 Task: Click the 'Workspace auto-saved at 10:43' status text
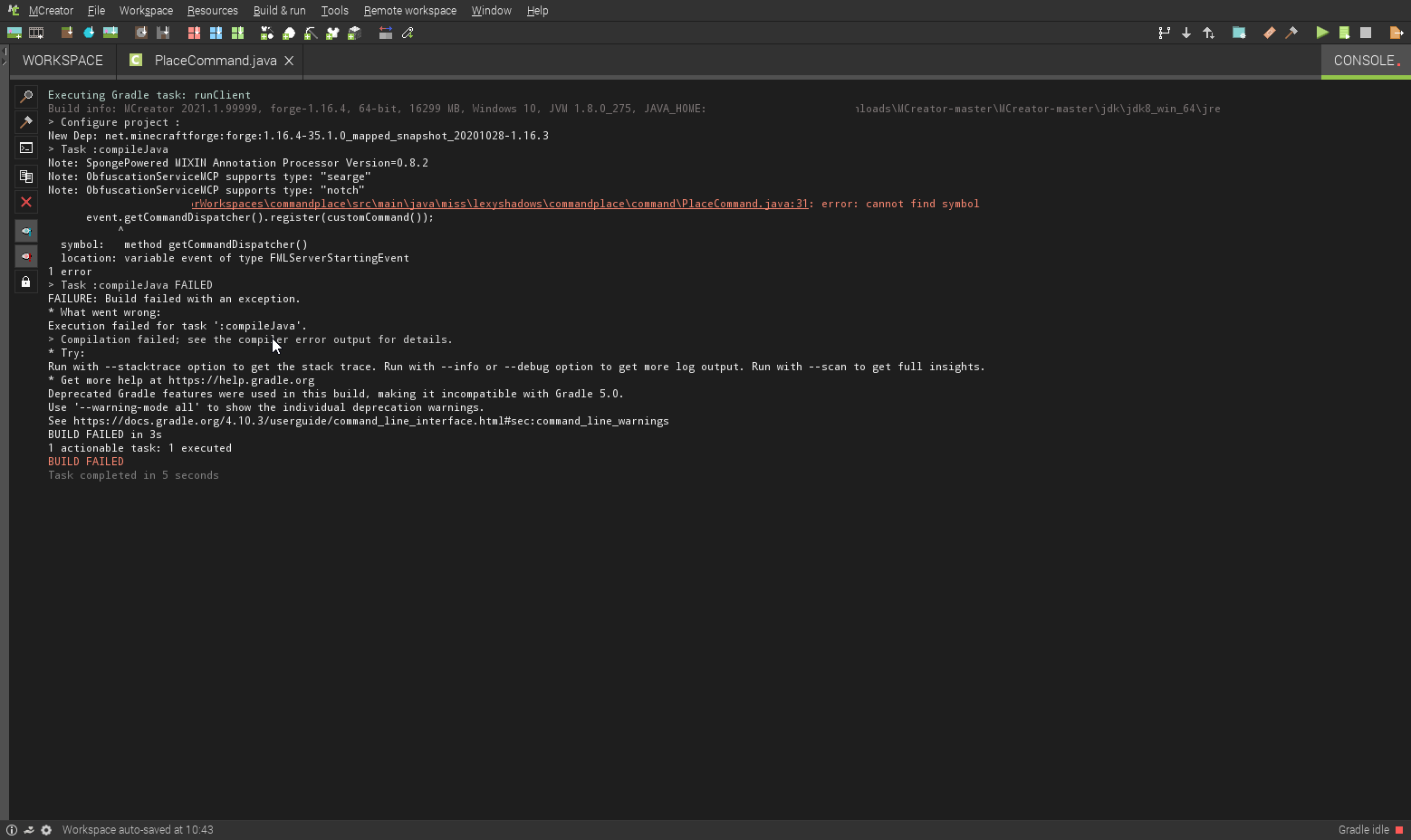(x=138, y=830)
